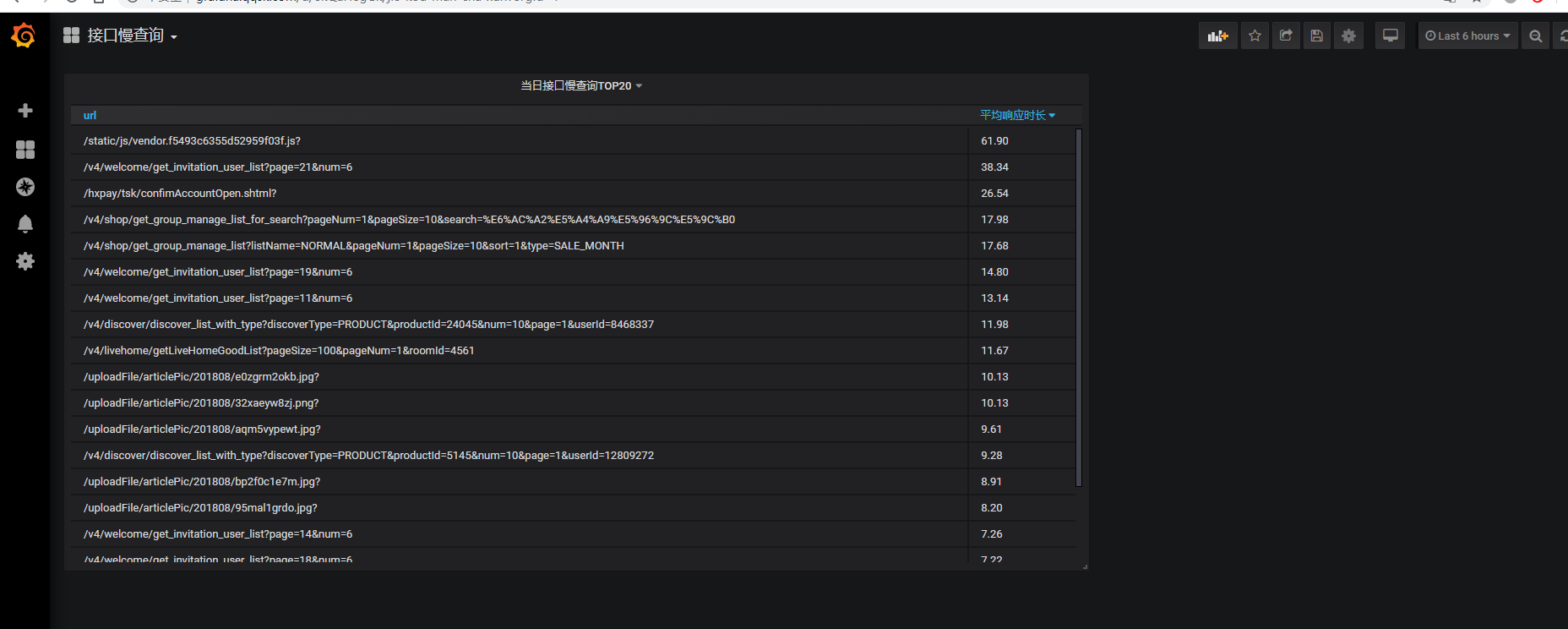The image size is (1568, 629).
Task: Click the table vertical scrollbar
Action: tap(1078, 308)
